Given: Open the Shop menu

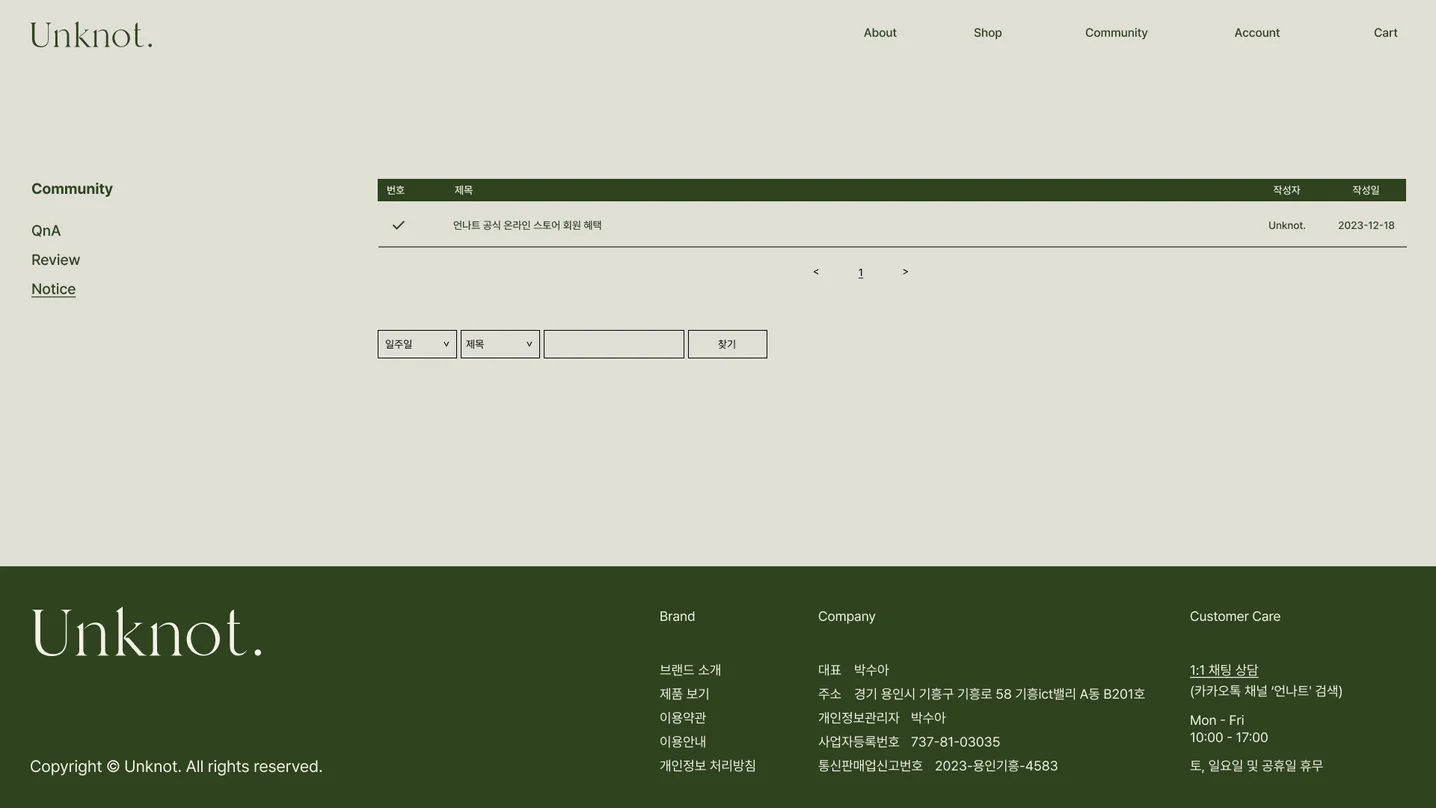Looking at the screenshot, I should [988, 33].
